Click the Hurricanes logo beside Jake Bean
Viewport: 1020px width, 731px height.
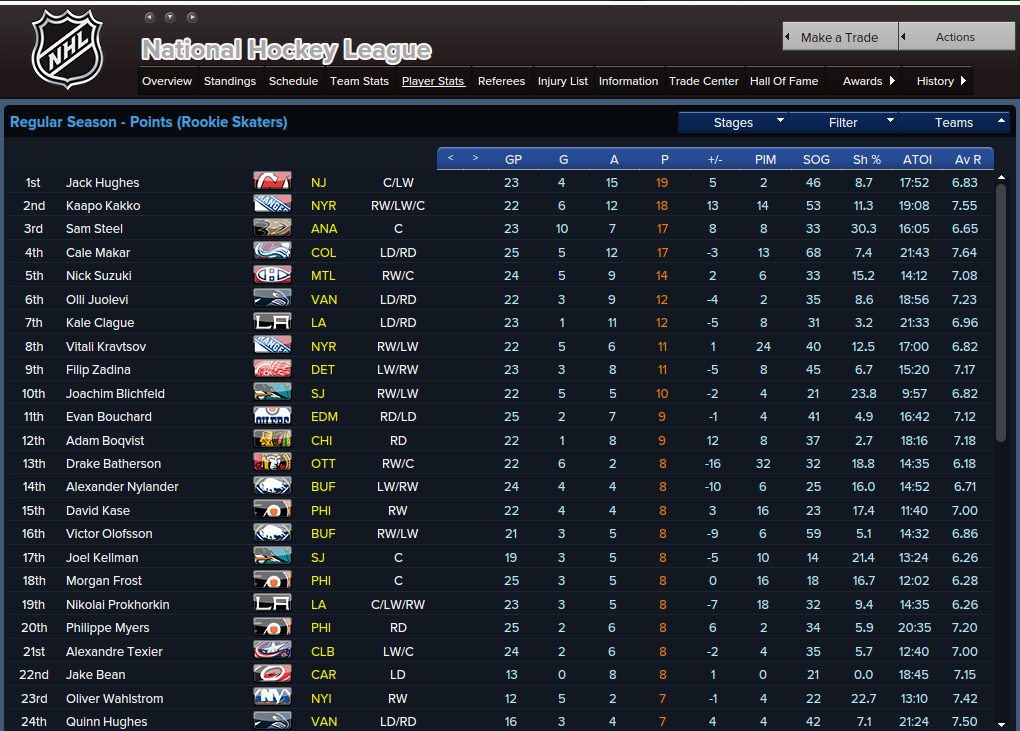[x=272, y=674]
